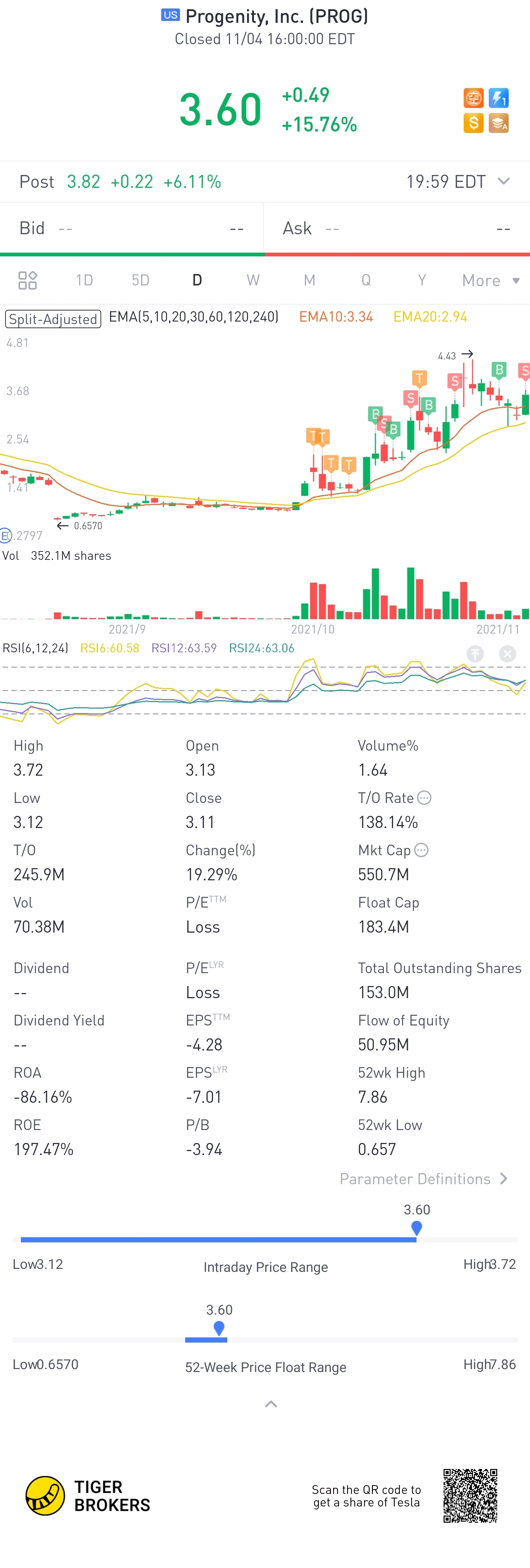Image resolution: width=530 pixels, height=1568 pixels.
Task: Tap the Post market quote row
Action: (265, 181)
